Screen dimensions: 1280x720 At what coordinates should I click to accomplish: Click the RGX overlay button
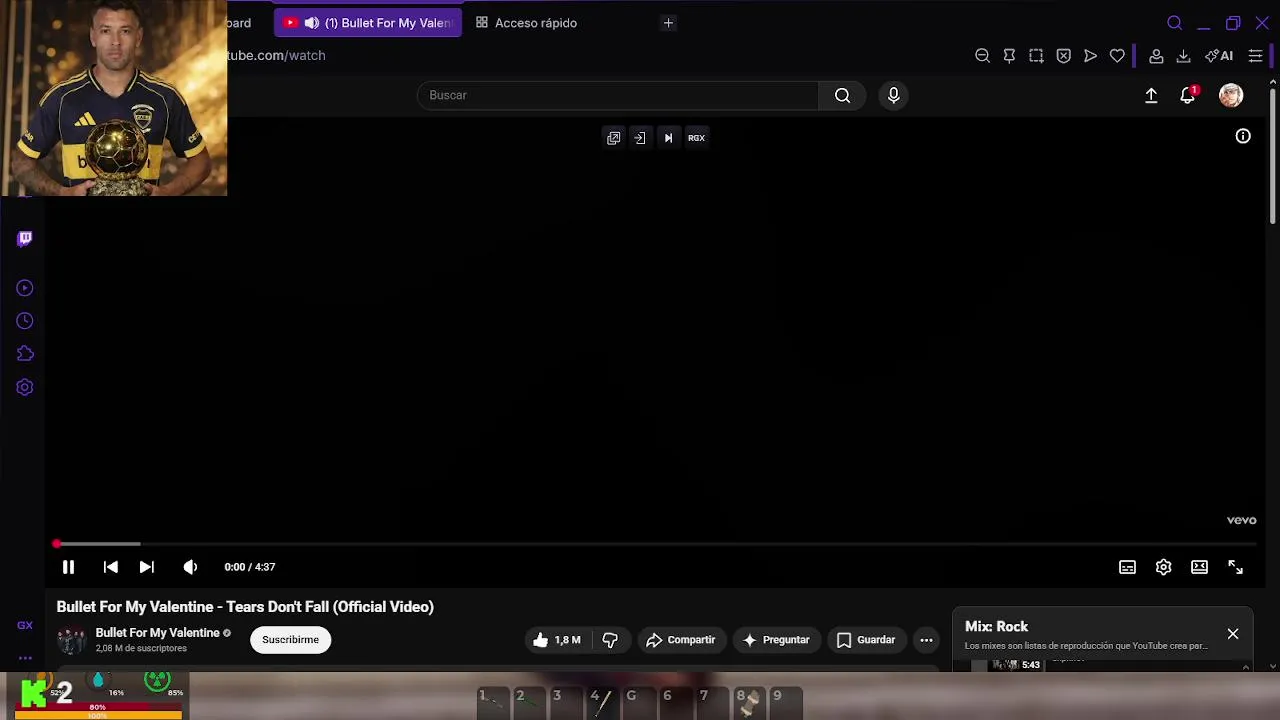click(696, 138)
